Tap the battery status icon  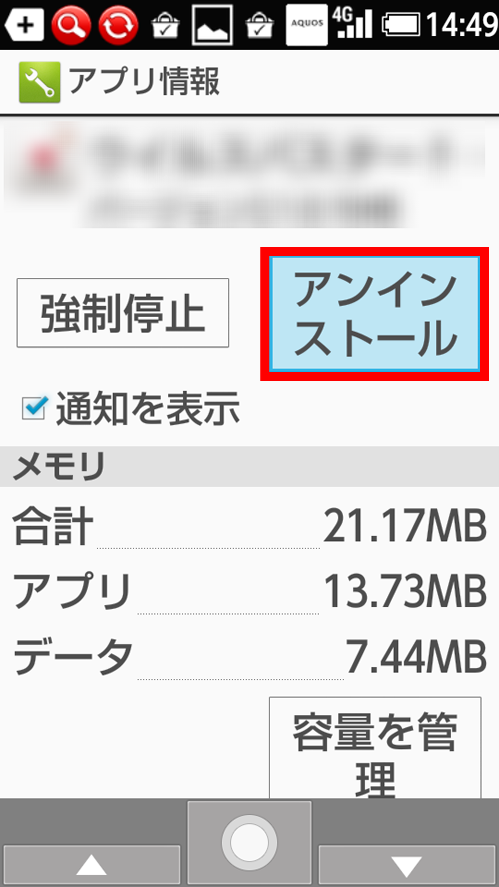point(401,25)
